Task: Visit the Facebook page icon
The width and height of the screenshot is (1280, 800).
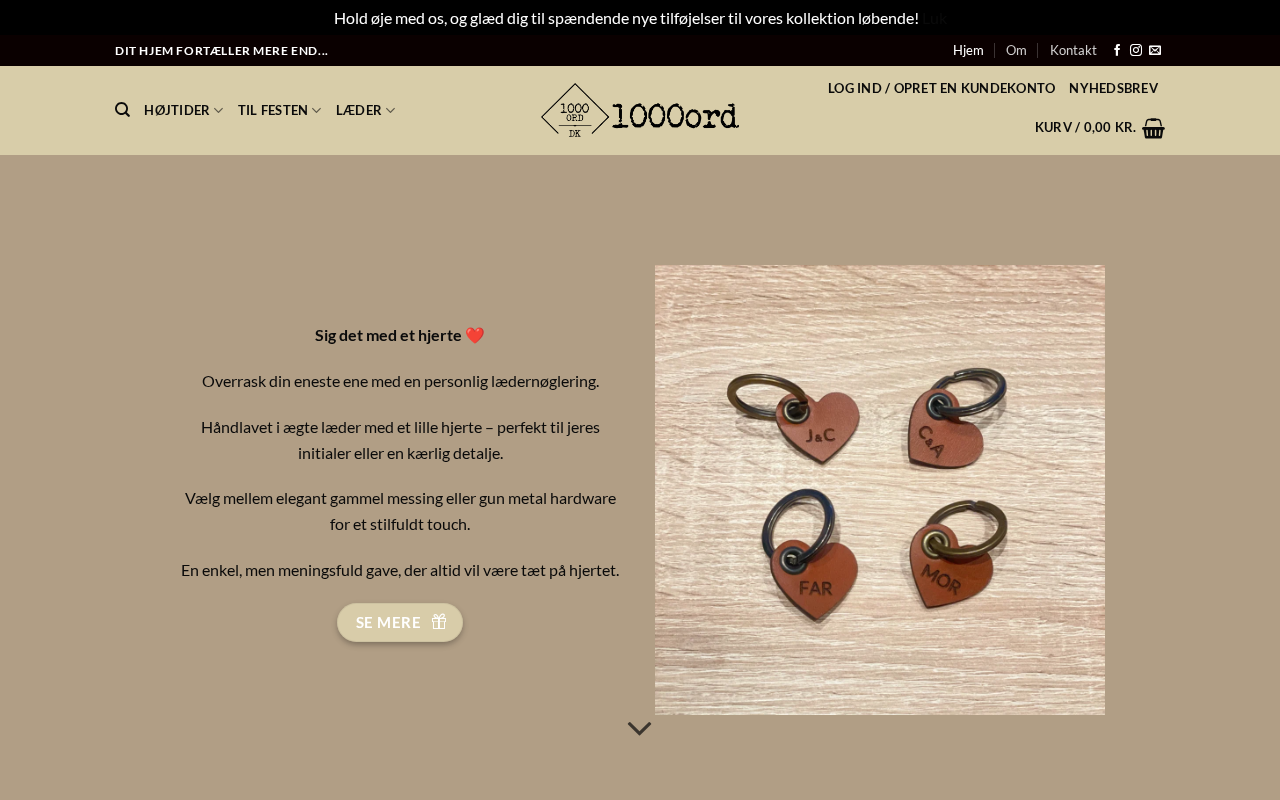Action: coord(1117,50)
